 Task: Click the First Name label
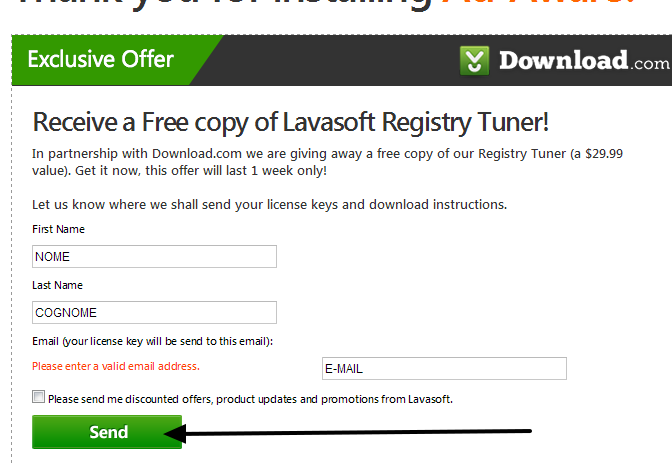[58, 229]
